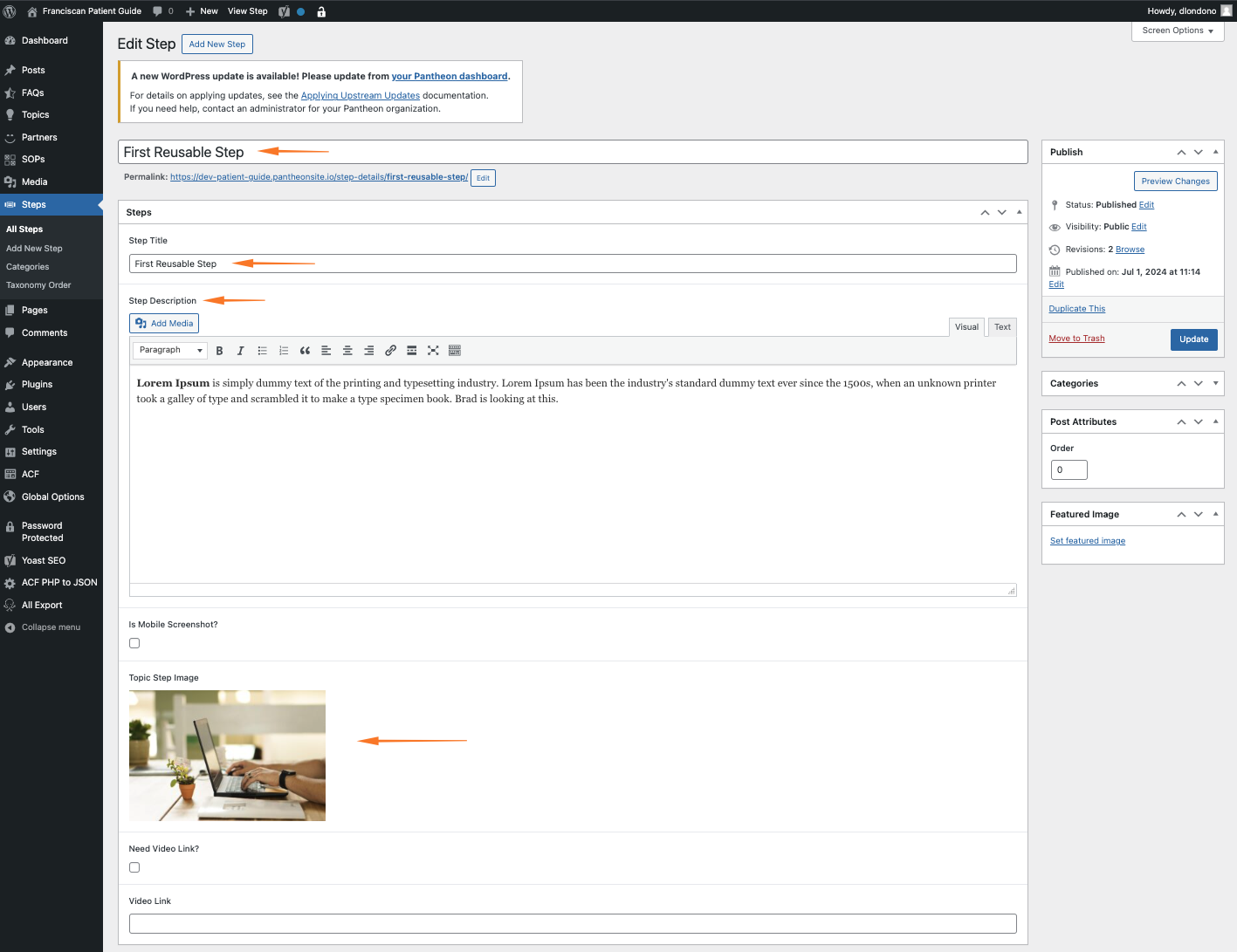The image size is (1237, 952).
Task: Open the Paragraph format dropdown
Action: point(170,351)
